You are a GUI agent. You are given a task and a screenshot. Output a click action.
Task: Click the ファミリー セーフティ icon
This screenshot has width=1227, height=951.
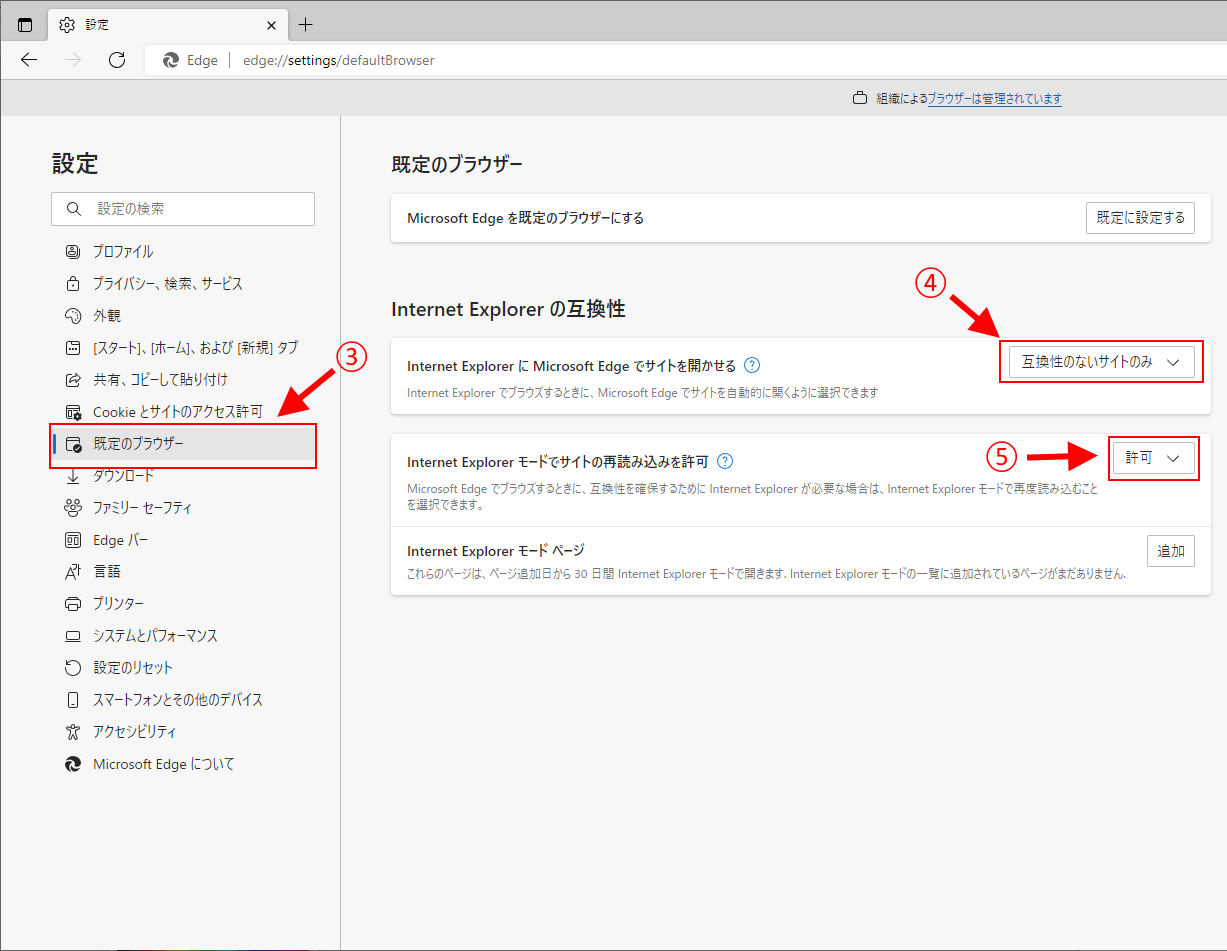click(72, 508)
